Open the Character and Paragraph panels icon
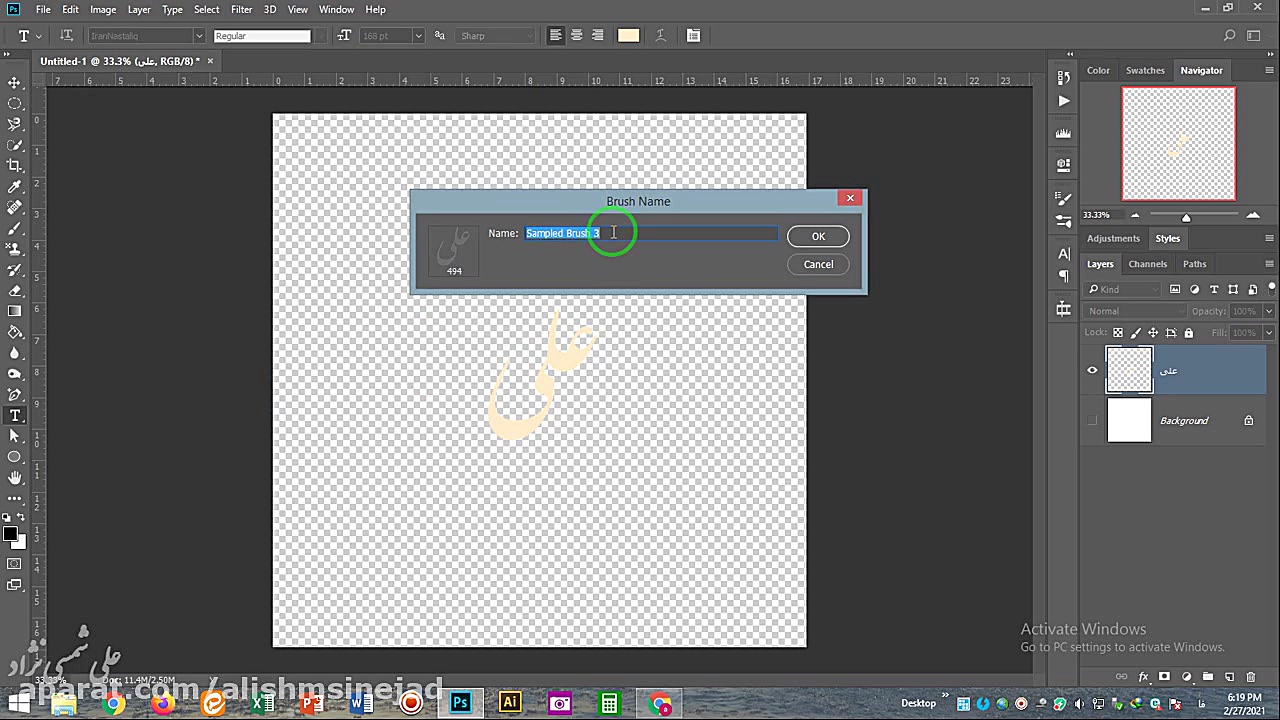 (x=693, y=36)
